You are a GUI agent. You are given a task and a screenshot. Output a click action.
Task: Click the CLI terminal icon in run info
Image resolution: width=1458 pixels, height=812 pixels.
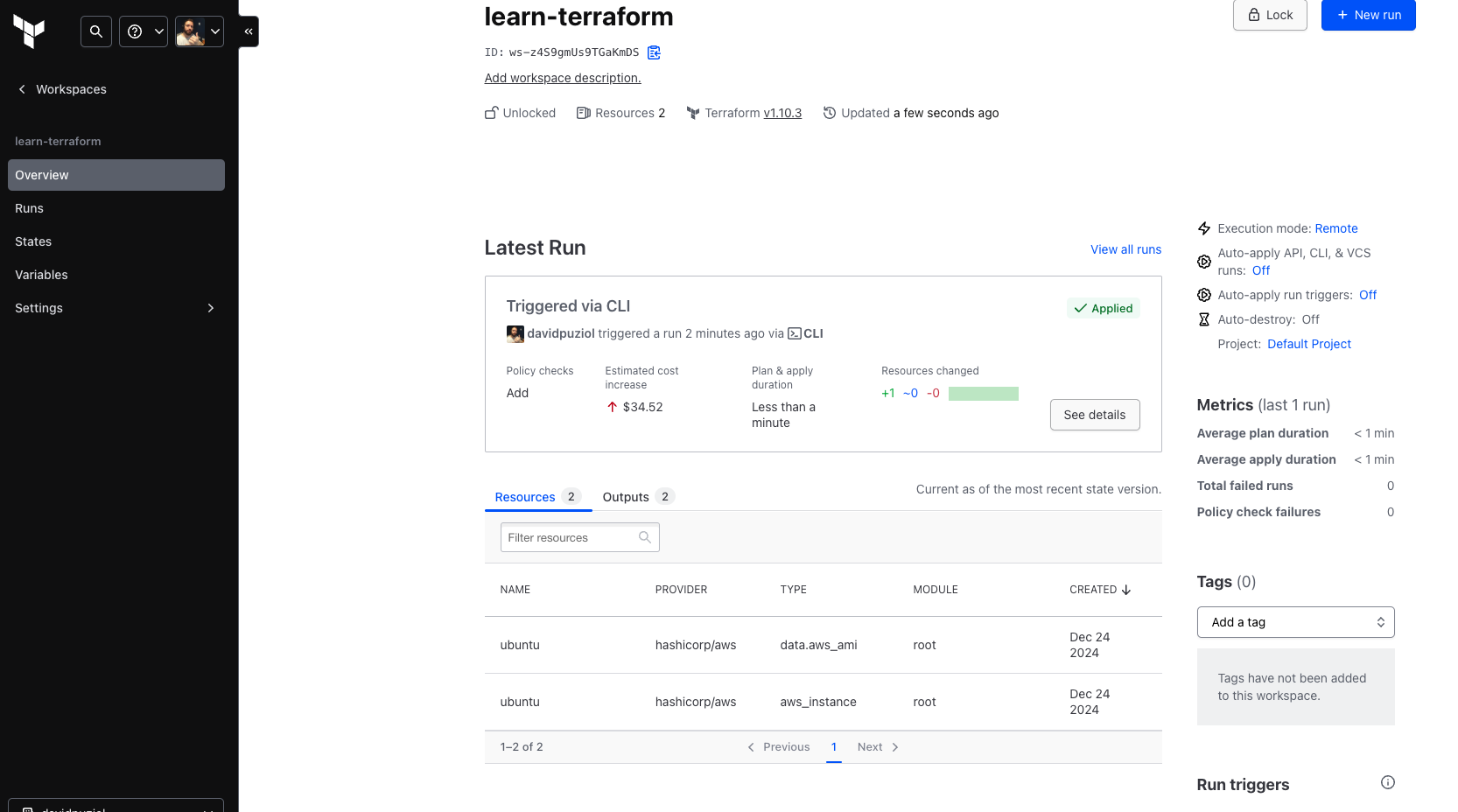pyautogui.click(x=795, y=333)
